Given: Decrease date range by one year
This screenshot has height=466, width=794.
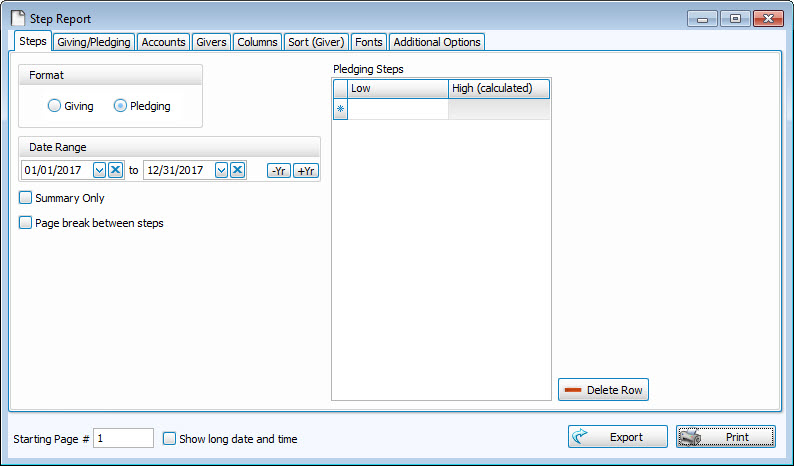Looking at the screenshot, I should 279,170.
